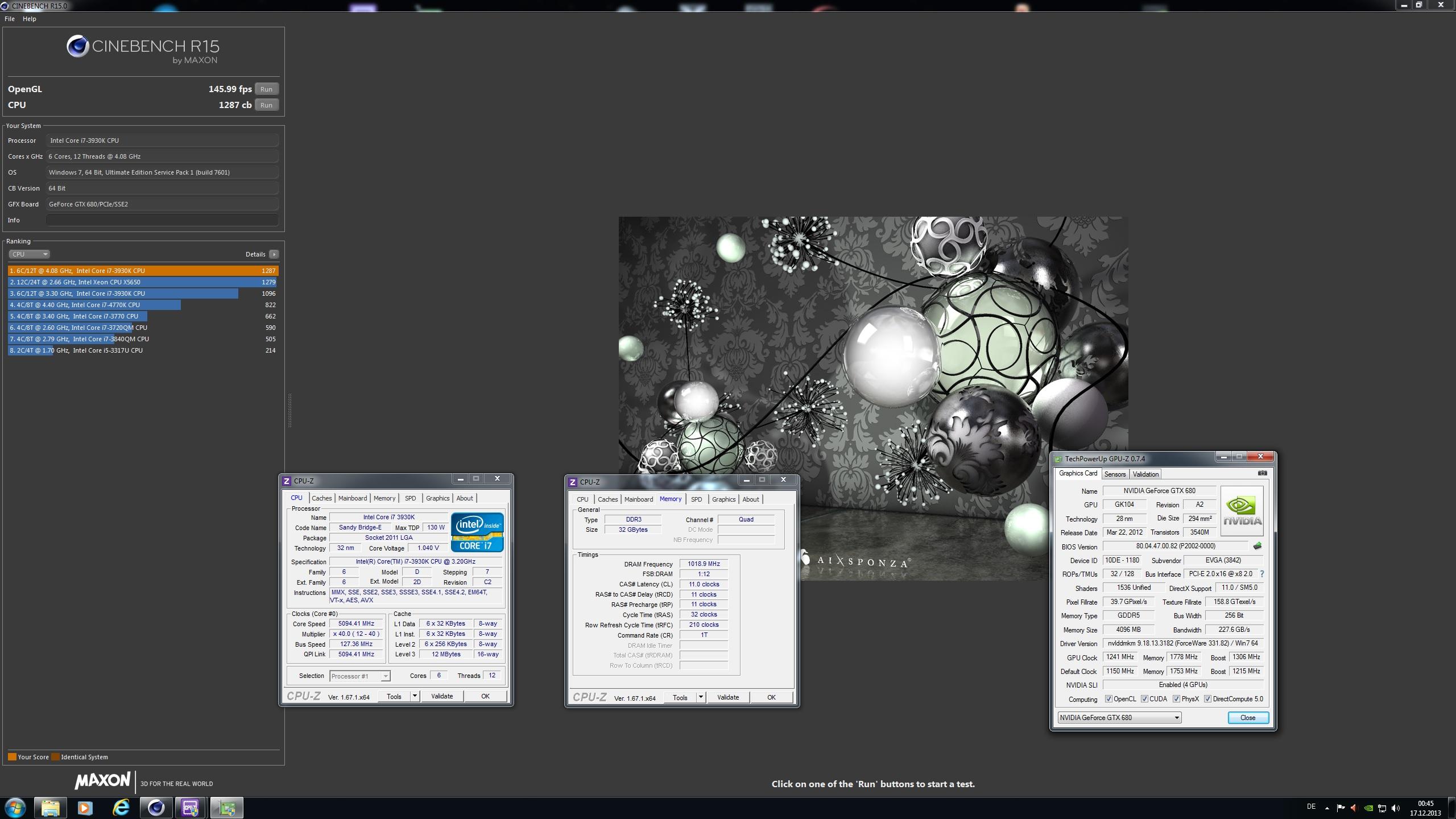Click the BIOS save chip icon in GPU-Z
This screenshot has height=819, width=1456.
point(1257,546)
